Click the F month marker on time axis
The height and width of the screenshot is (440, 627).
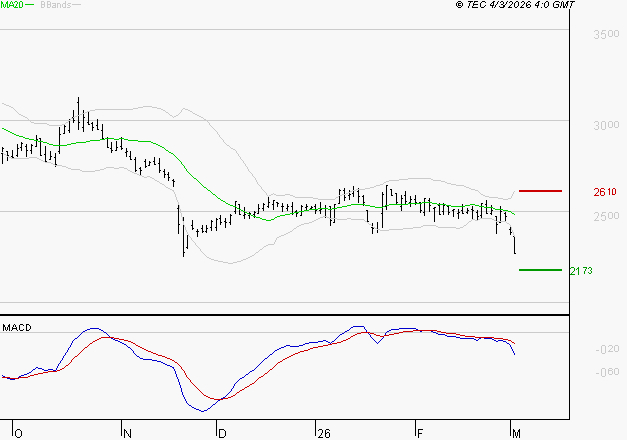pos(420,433)
